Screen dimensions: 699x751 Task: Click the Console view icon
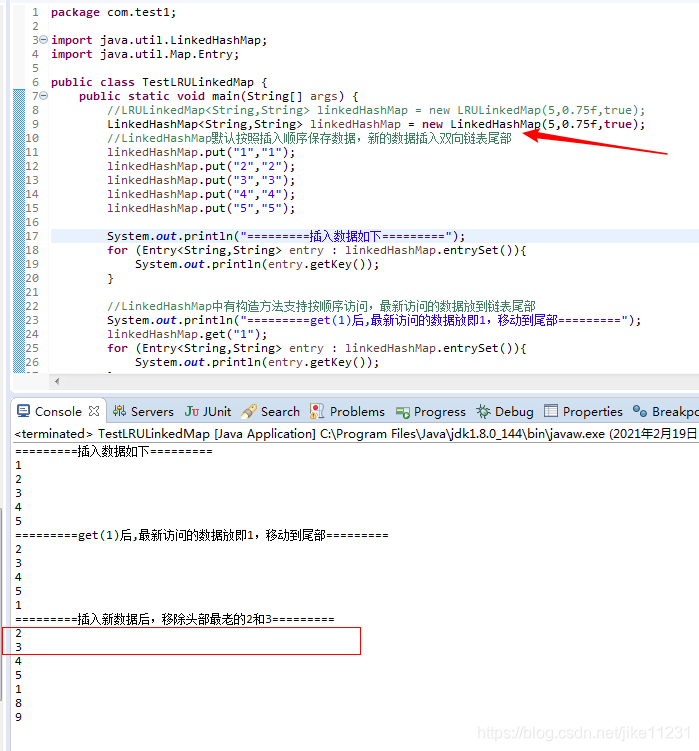23,411
